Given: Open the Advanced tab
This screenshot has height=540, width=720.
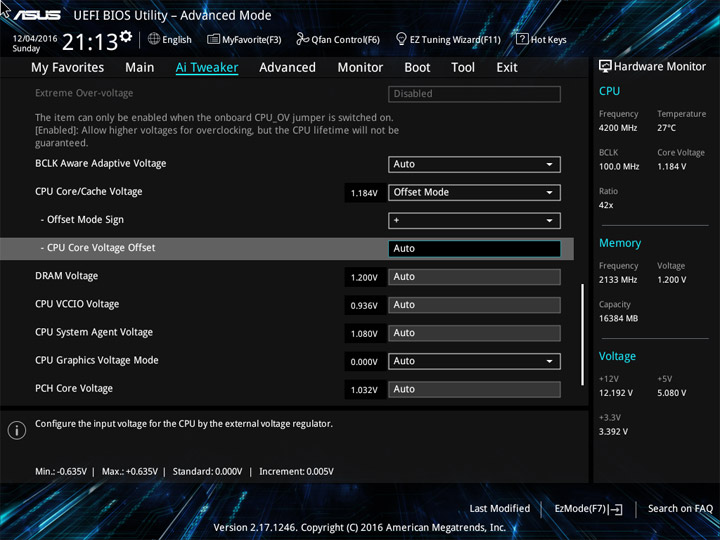Looking at the screenshot, I should point(287,68).
